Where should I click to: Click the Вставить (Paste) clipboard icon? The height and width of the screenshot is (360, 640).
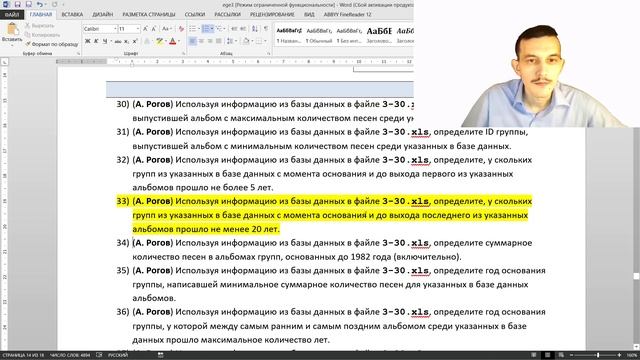pos(12,29)
